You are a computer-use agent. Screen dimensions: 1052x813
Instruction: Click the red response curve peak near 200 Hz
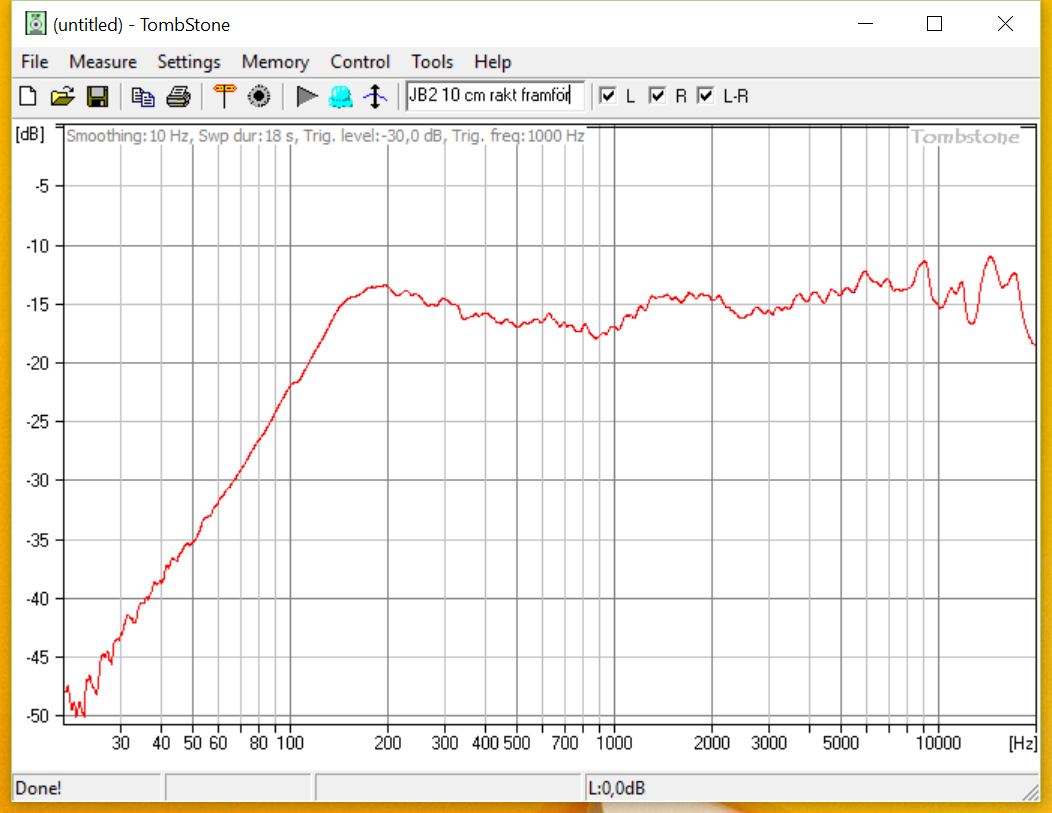pyautogui.click(x=384, y=286)
